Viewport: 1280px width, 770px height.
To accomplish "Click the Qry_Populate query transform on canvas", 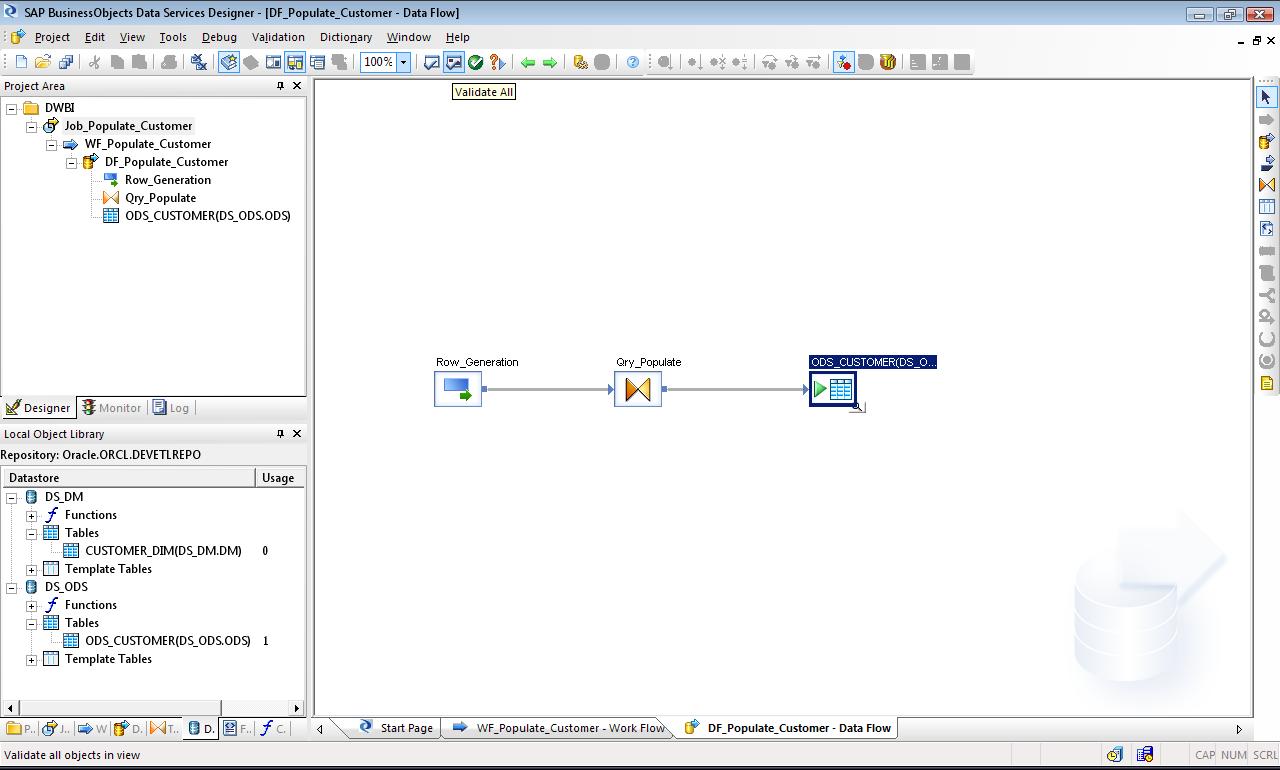I will pos(638,389).
